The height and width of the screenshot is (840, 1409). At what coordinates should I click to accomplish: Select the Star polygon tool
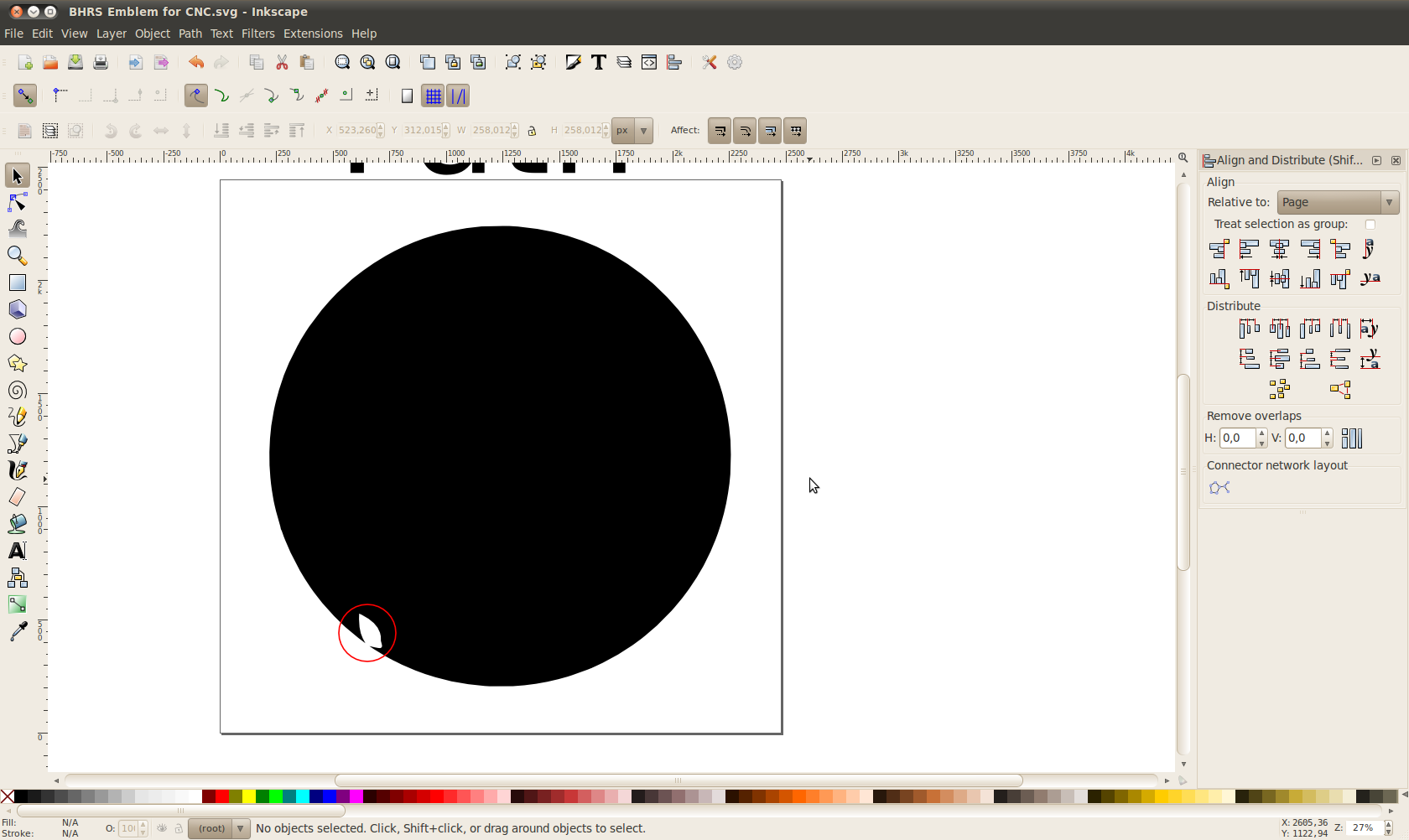[x=18, y=363]
